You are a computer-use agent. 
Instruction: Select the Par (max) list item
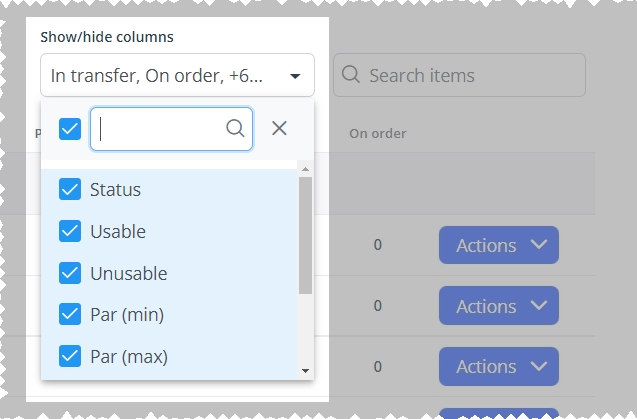point(169,356)
